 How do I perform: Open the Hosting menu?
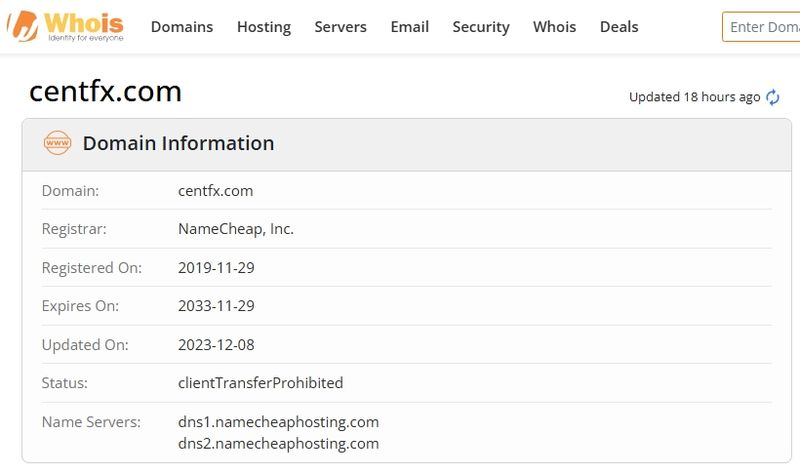[x=264, y=27]
